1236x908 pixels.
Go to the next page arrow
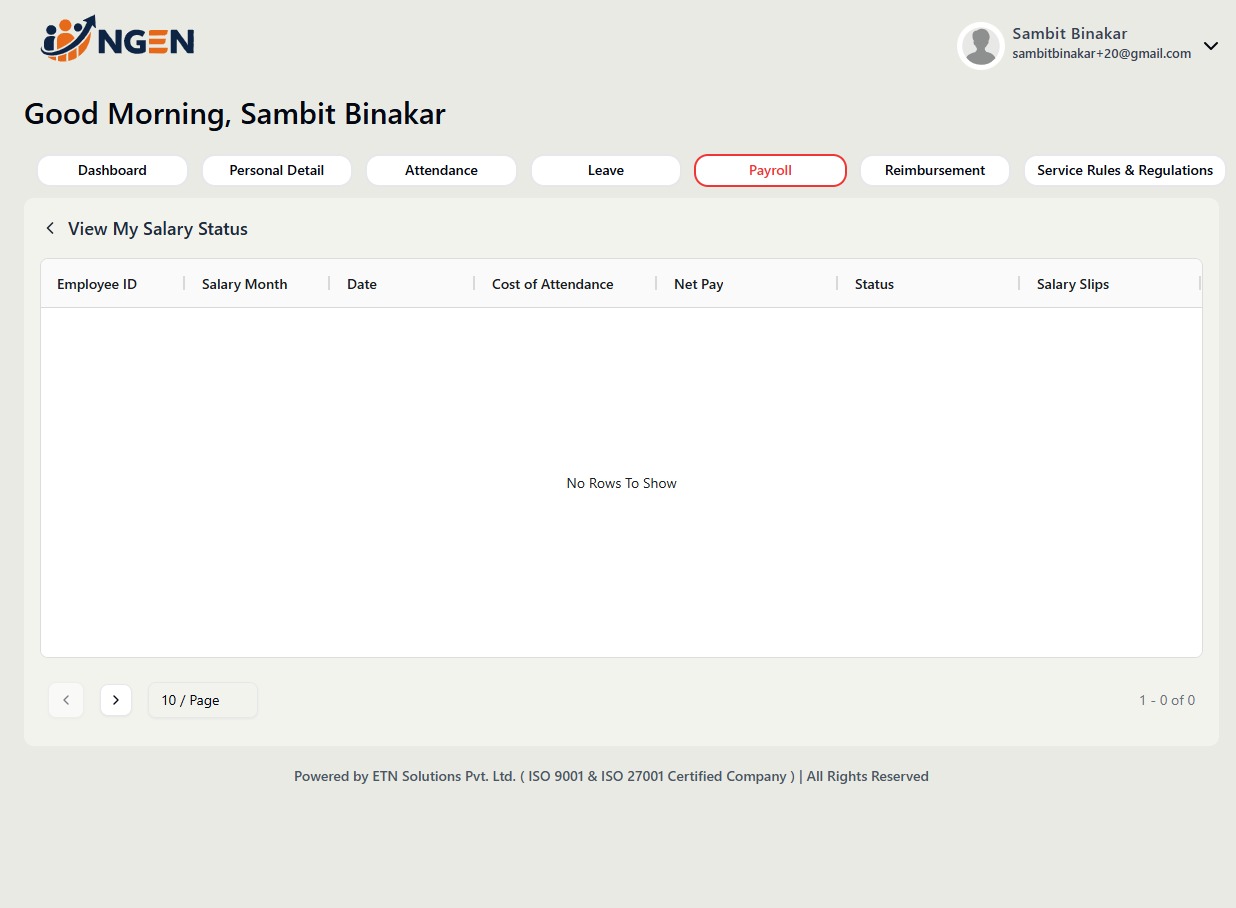(116, 700)
